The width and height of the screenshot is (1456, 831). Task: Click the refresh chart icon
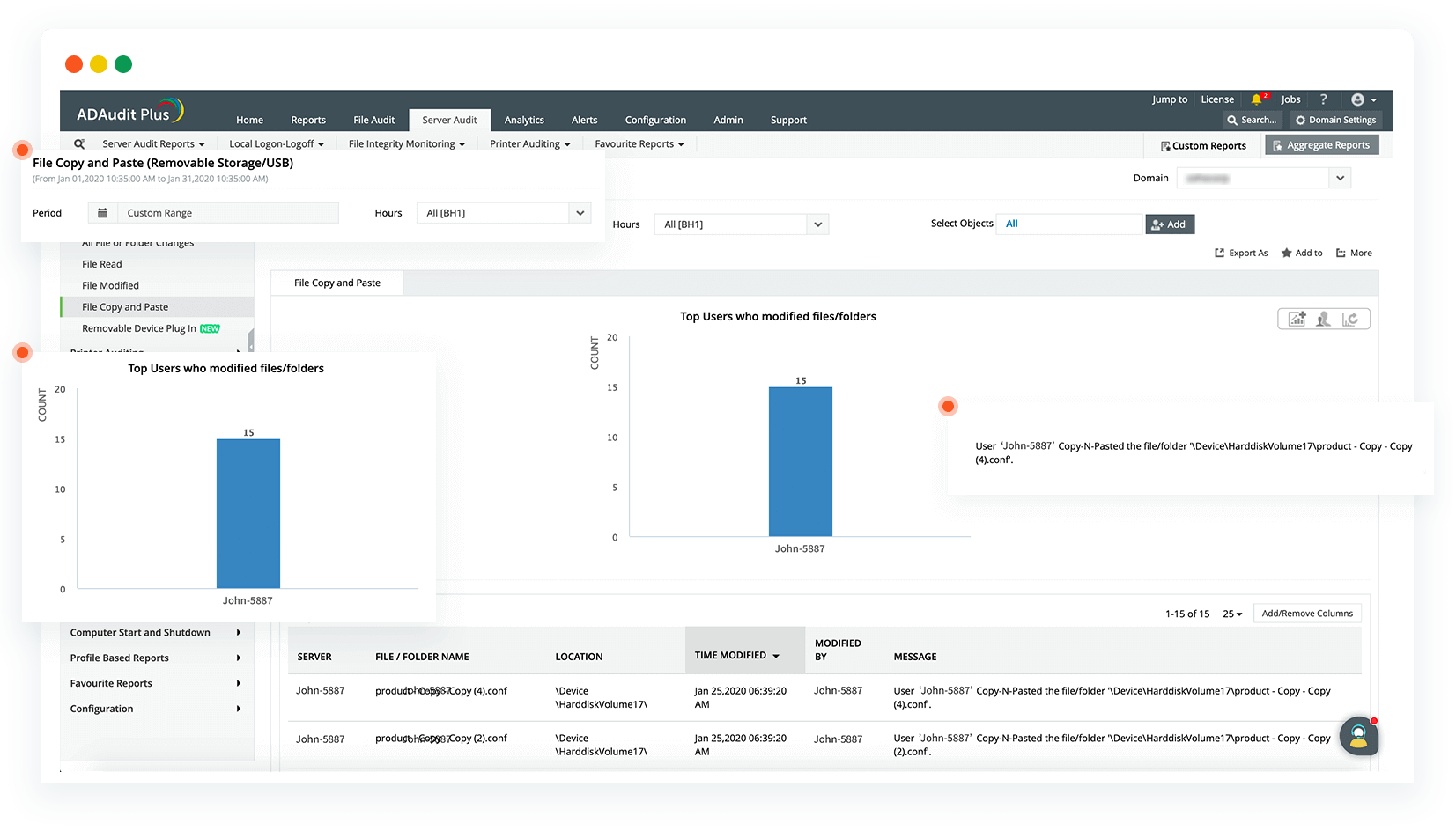[x=1350, y=319]
